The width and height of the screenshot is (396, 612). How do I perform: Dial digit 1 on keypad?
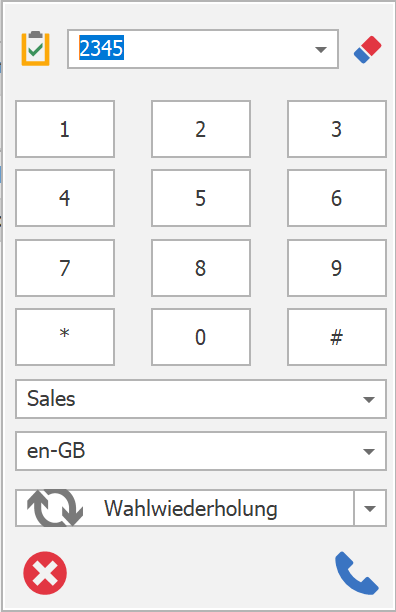(65, 129)
